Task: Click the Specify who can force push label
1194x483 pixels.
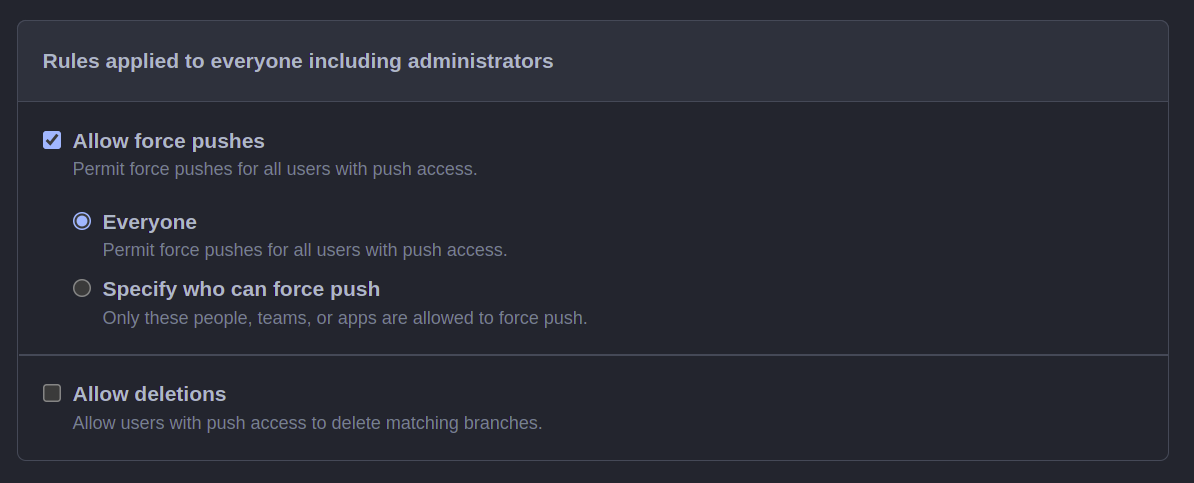Action: (x=241, y=289)
